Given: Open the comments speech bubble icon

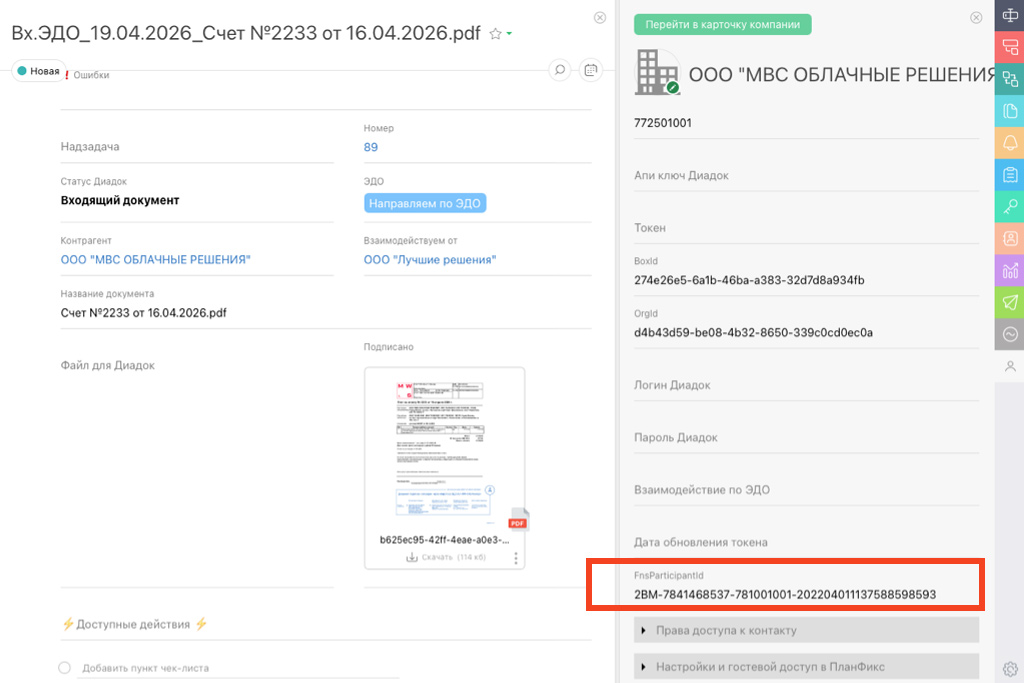Looking at the screenshot, I should pos(560,70).
